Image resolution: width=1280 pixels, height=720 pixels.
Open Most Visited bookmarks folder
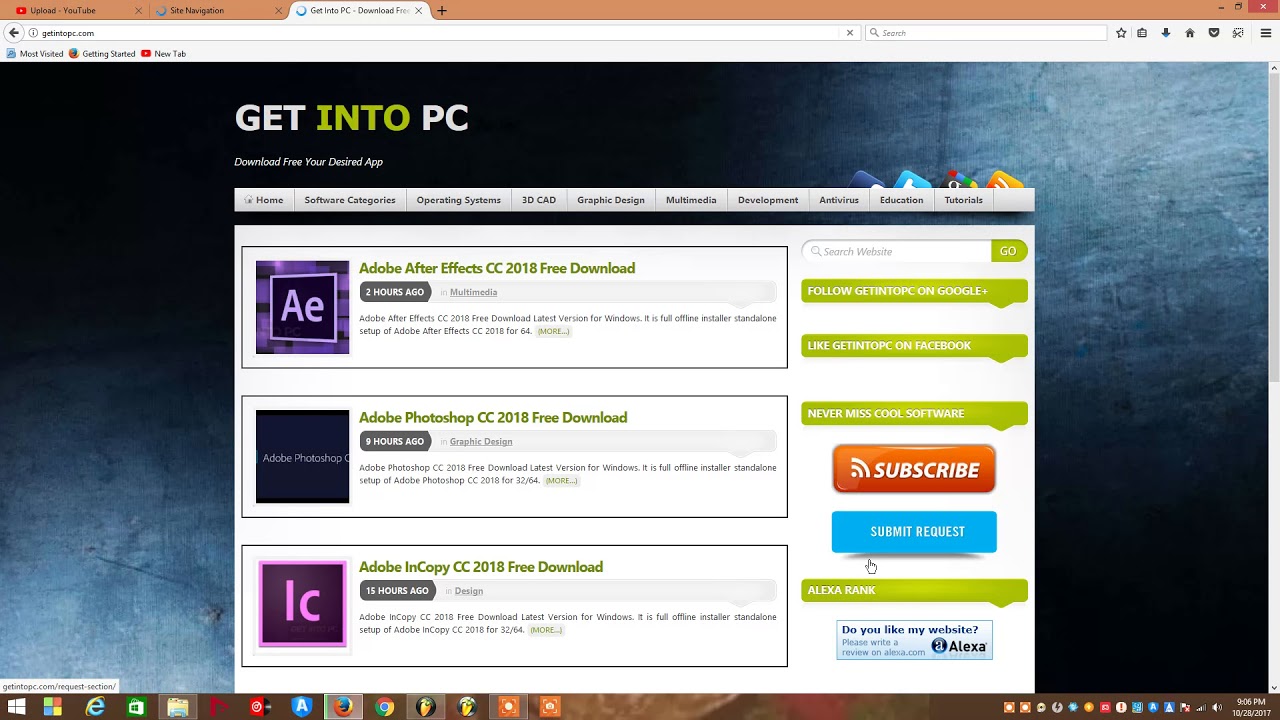[35, 54]
